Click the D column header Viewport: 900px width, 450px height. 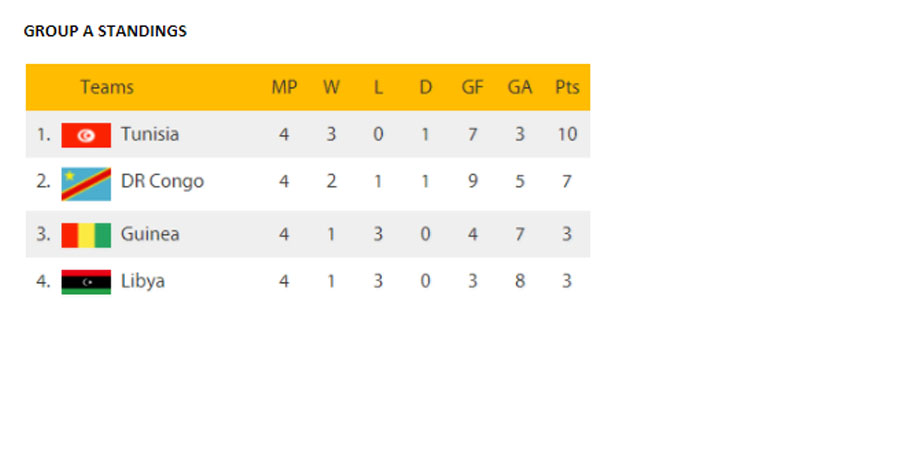pyautogui.click(x=425, y=87)
